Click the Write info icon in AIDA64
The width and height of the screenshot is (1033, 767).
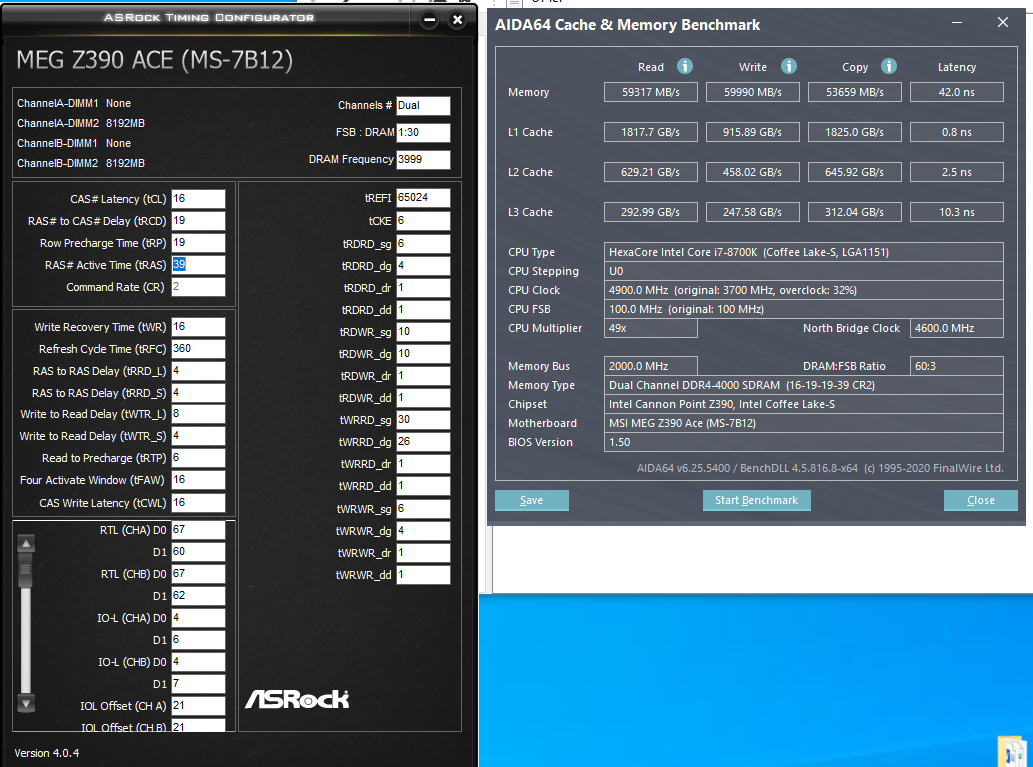[x=789, y=66]
